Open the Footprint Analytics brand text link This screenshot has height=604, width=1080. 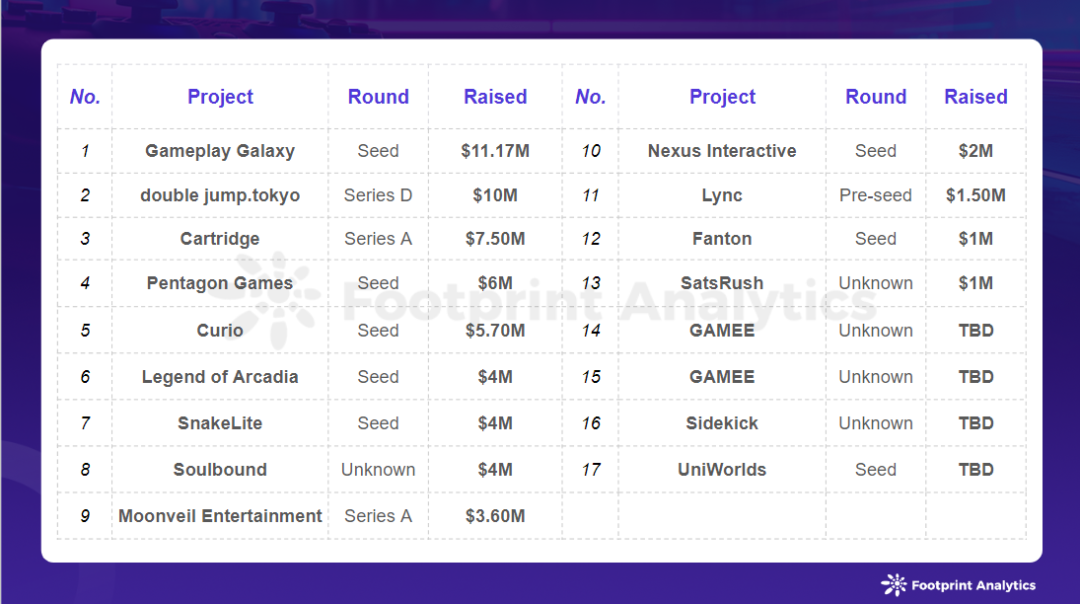pos(973,586)
